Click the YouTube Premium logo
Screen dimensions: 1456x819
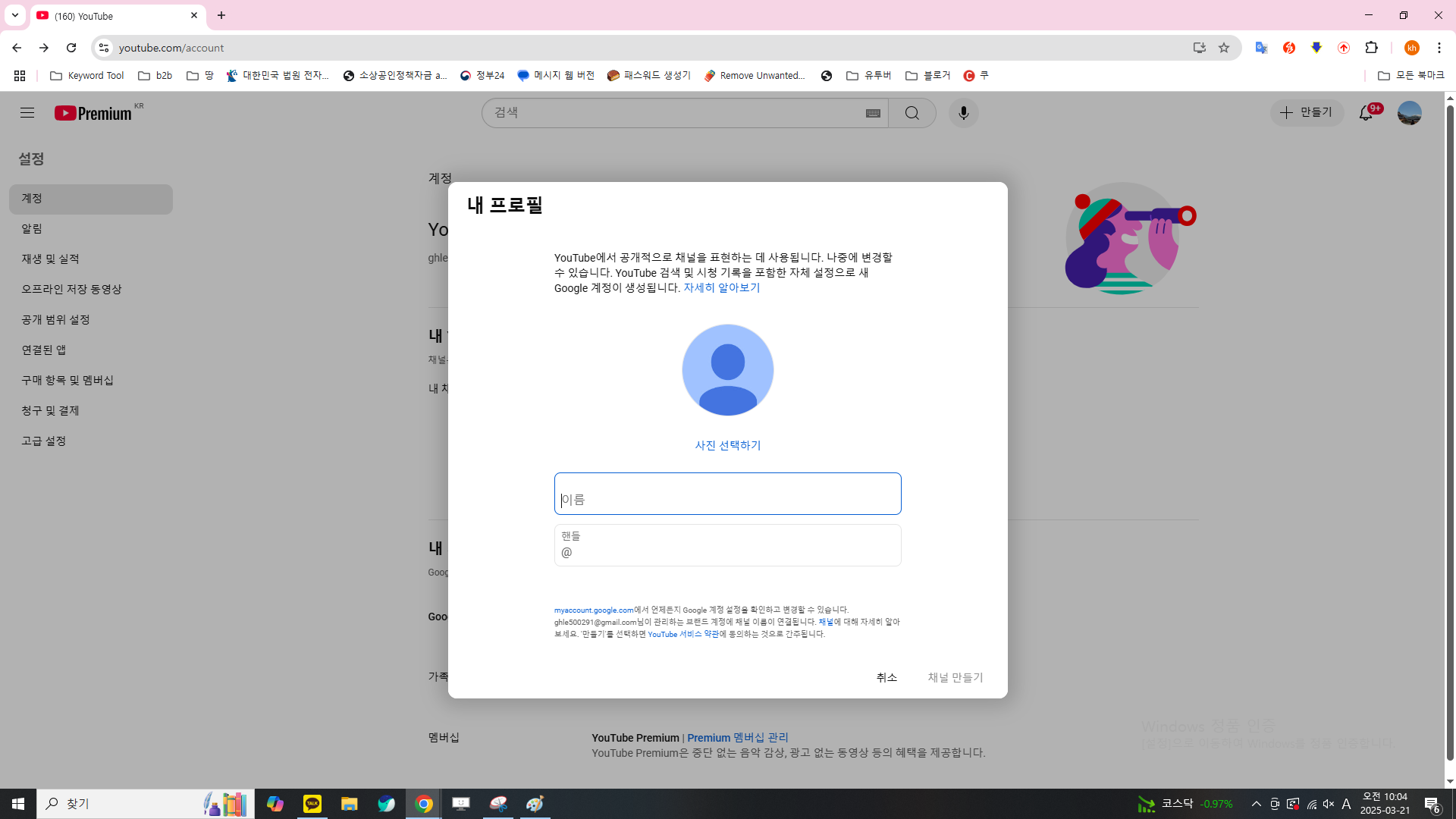94,113
